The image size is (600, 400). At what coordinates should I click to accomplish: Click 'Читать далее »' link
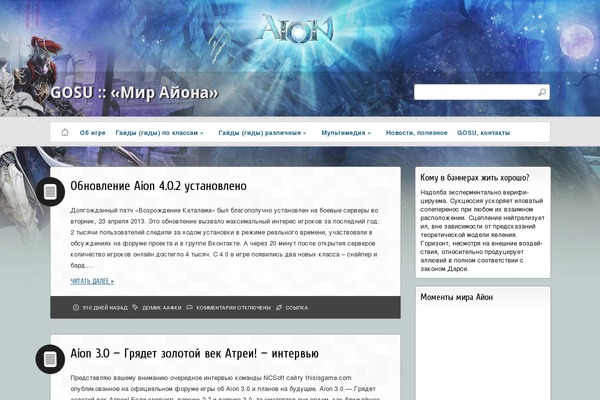[92, 281]
